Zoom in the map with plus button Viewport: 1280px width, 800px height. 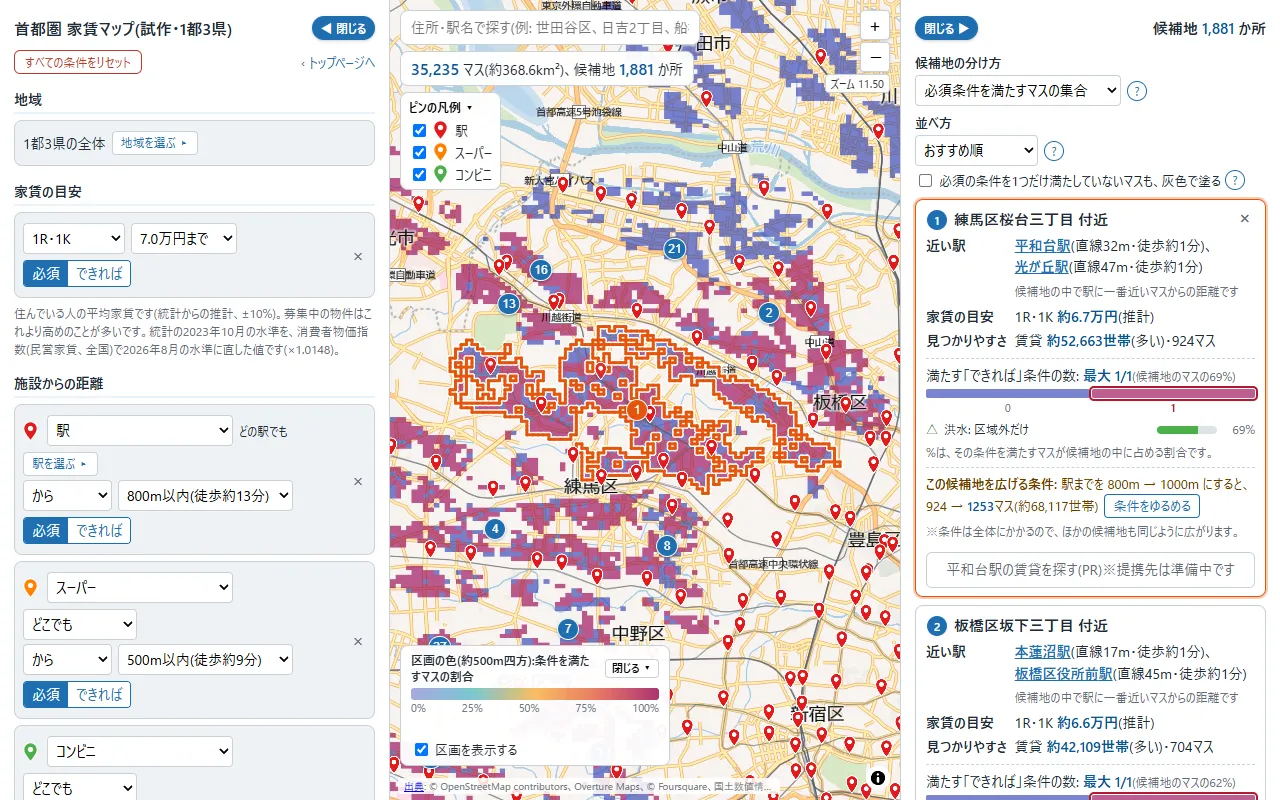click(874, 27)
